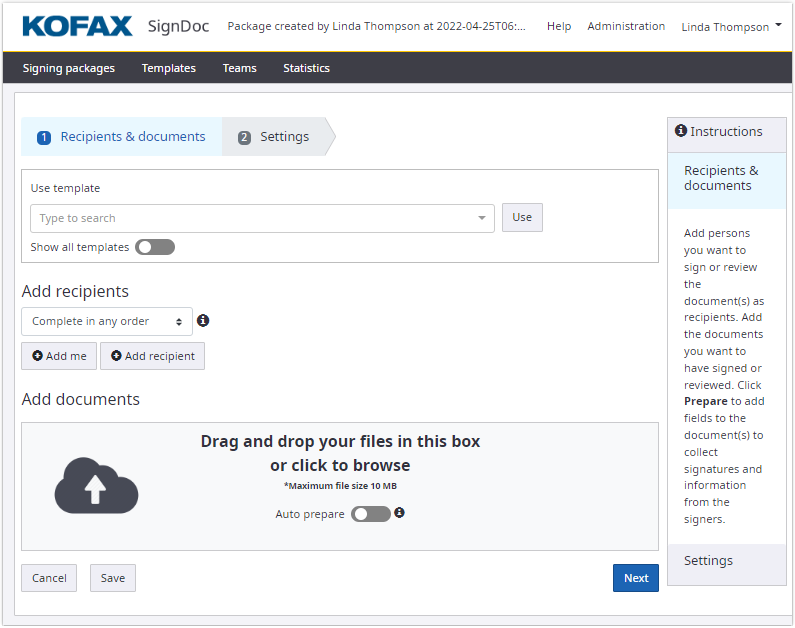Click the cloud upload icon
Image resolution: width=795 pixels, height=628 pixels.
pos(96,486)
